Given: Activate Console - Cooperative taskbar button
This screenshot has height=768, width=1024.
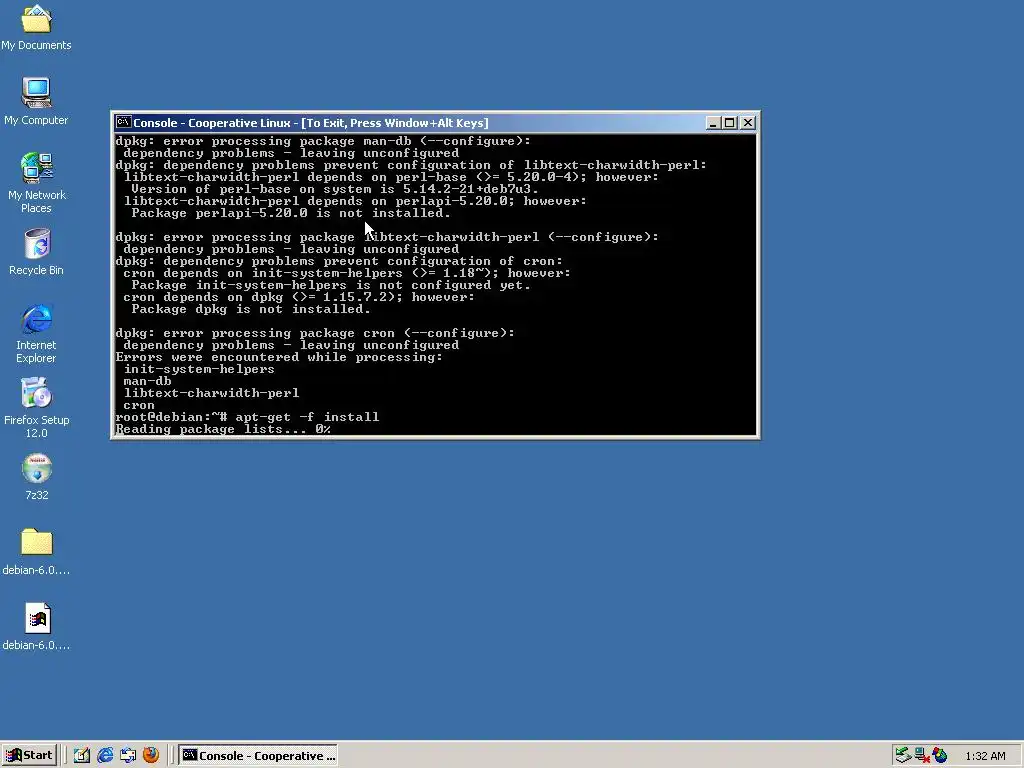Looking at the screenshot, I should click(259, 756).
